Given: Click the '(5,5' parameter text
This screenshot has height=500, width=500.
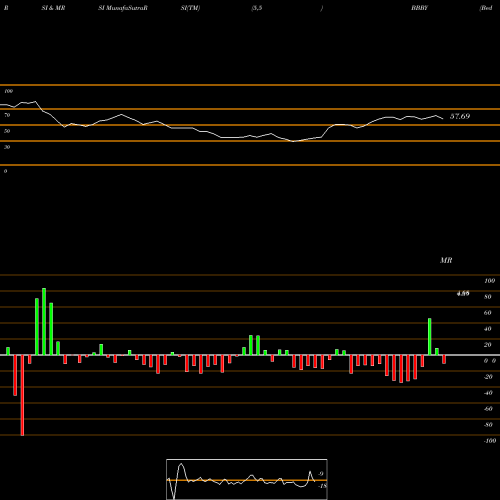Looking at the screenshot, I should [x=257, y=8].
